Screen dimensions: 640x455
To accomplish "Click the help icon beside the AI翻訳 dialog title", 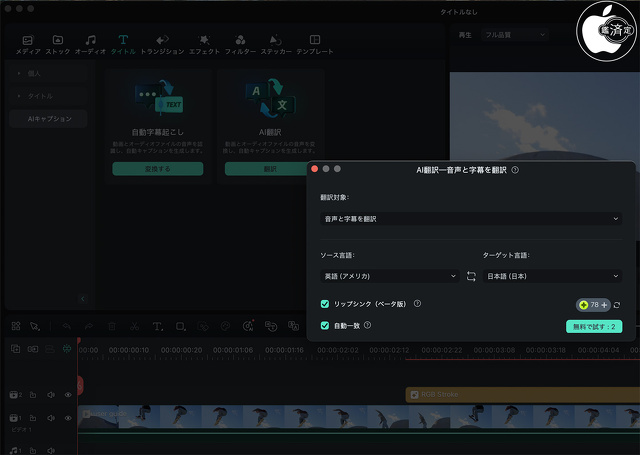I will click(x=515, y=170).
